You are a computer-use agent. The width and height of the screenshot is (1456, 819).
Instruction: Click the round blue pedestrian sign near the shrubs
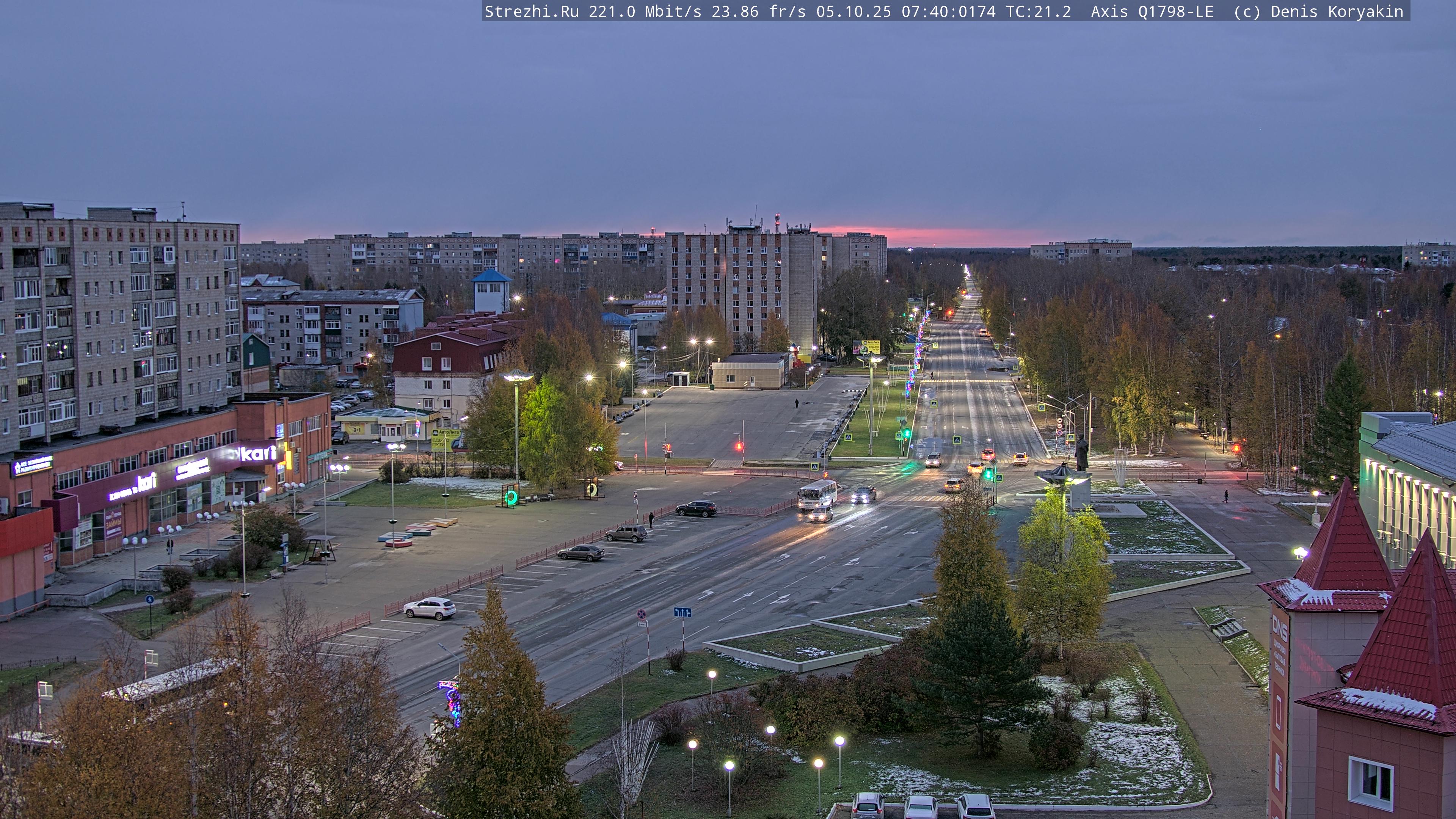(x=149, y=599)
